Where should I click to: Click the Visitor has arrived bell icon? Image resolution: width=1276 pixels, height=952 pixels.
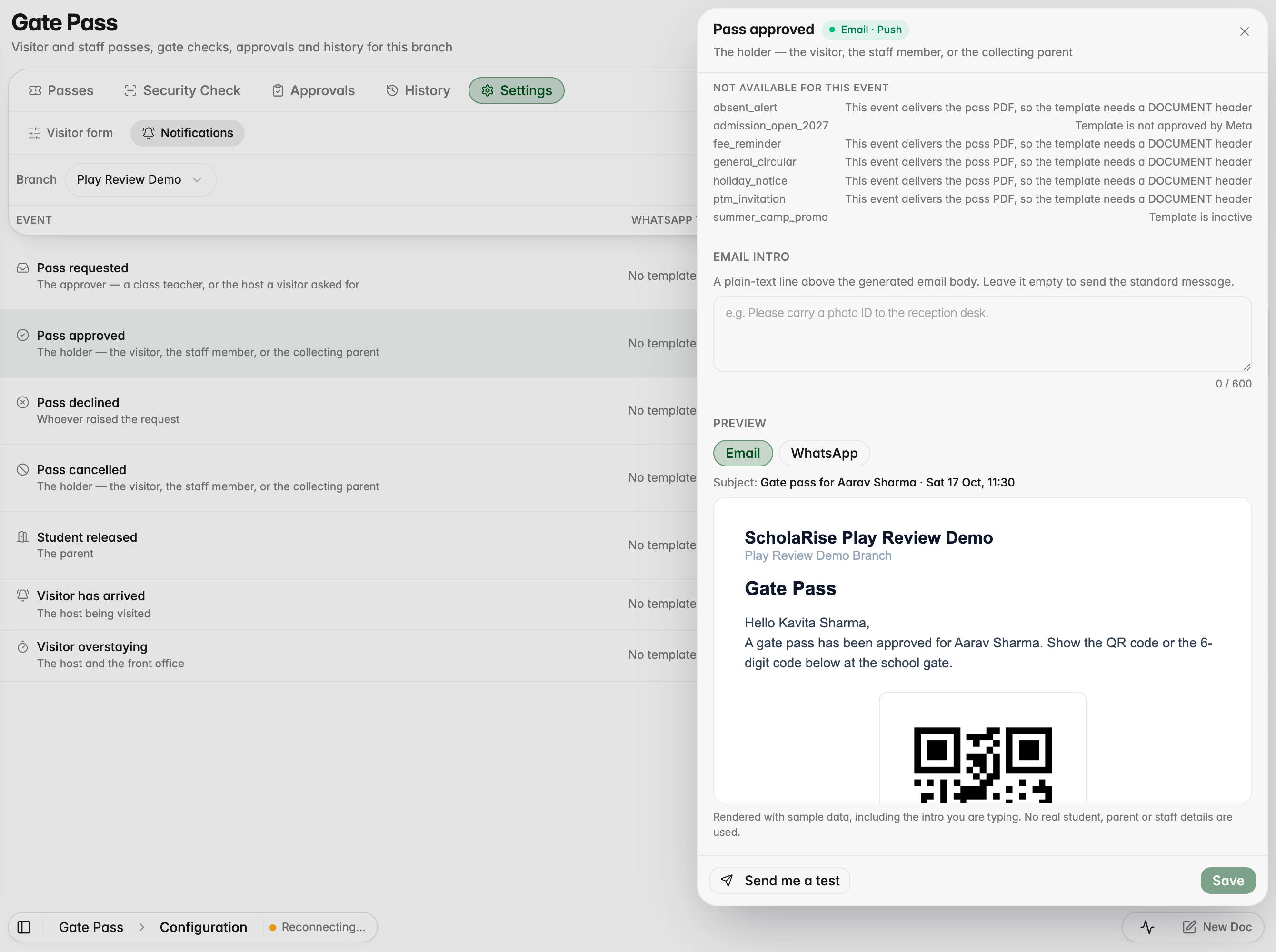coord(22,595)
